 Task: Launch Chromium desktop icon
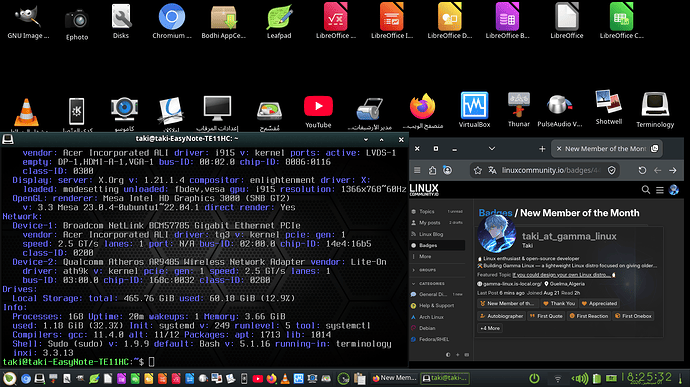(172, 21)
